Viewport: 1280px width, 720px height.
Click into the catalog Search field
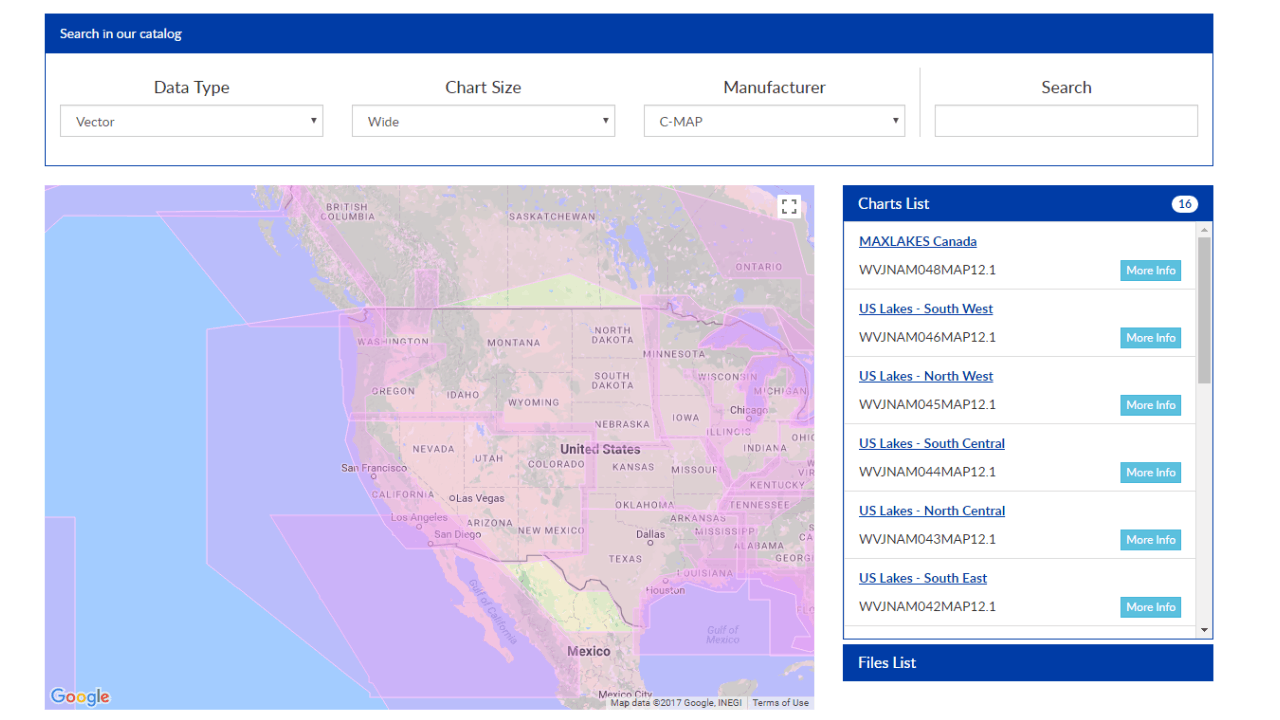1065,121
